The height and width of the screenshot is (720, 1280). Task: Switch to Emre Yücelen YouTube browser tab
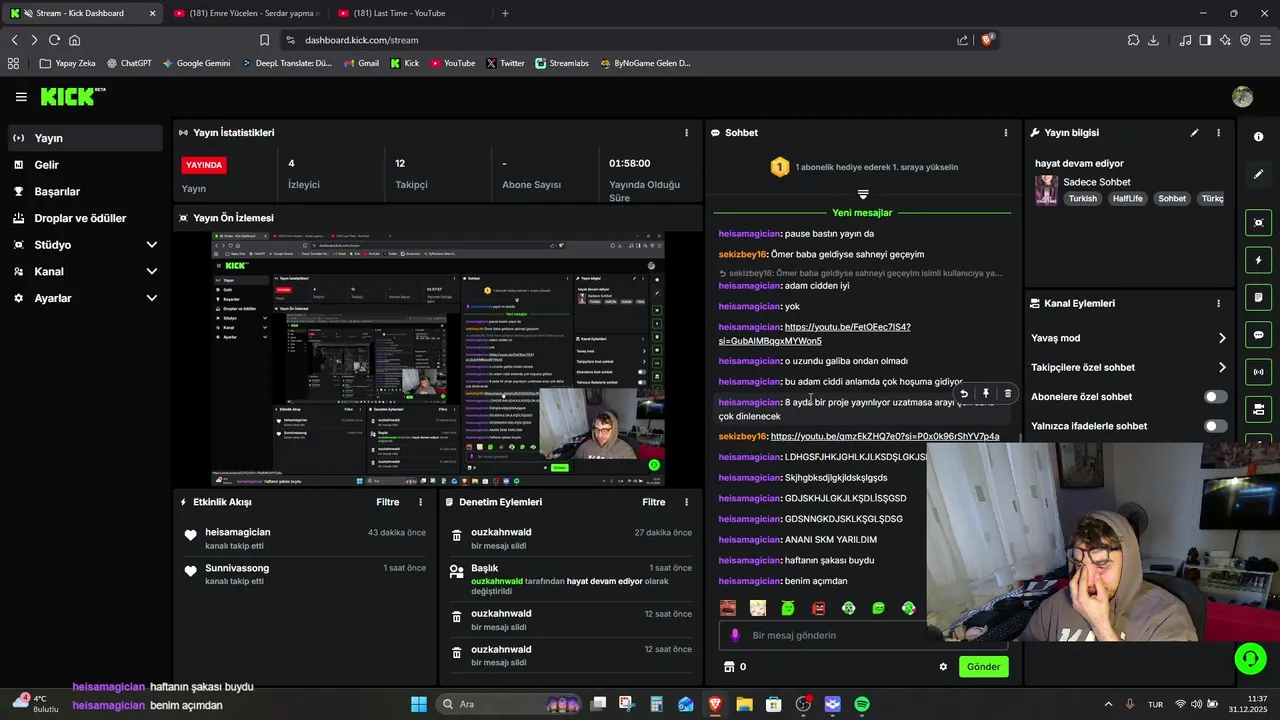click(246, 13)
